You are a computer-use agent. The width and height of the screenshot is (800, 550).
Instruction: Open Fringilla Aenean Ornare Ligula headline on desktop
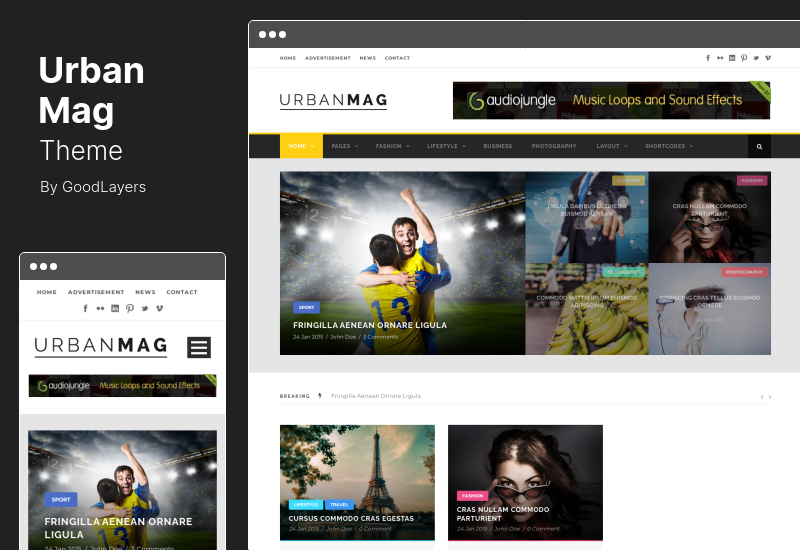coord(370,326)
